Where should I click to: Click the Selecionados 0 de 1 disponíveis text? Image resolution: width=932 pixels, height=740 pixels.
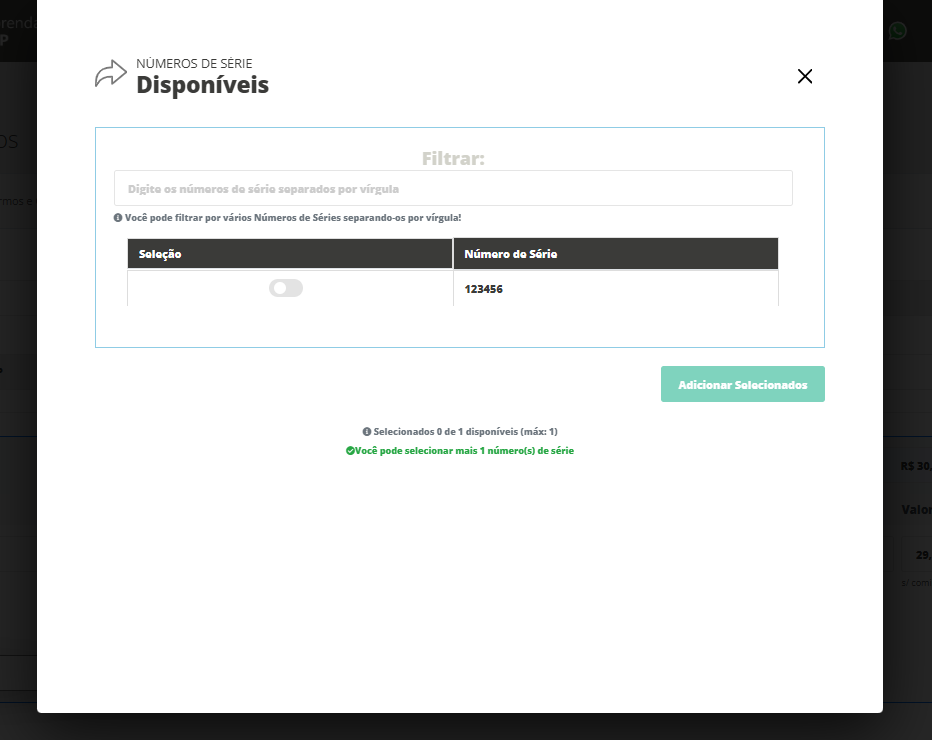tap(465, 432)
